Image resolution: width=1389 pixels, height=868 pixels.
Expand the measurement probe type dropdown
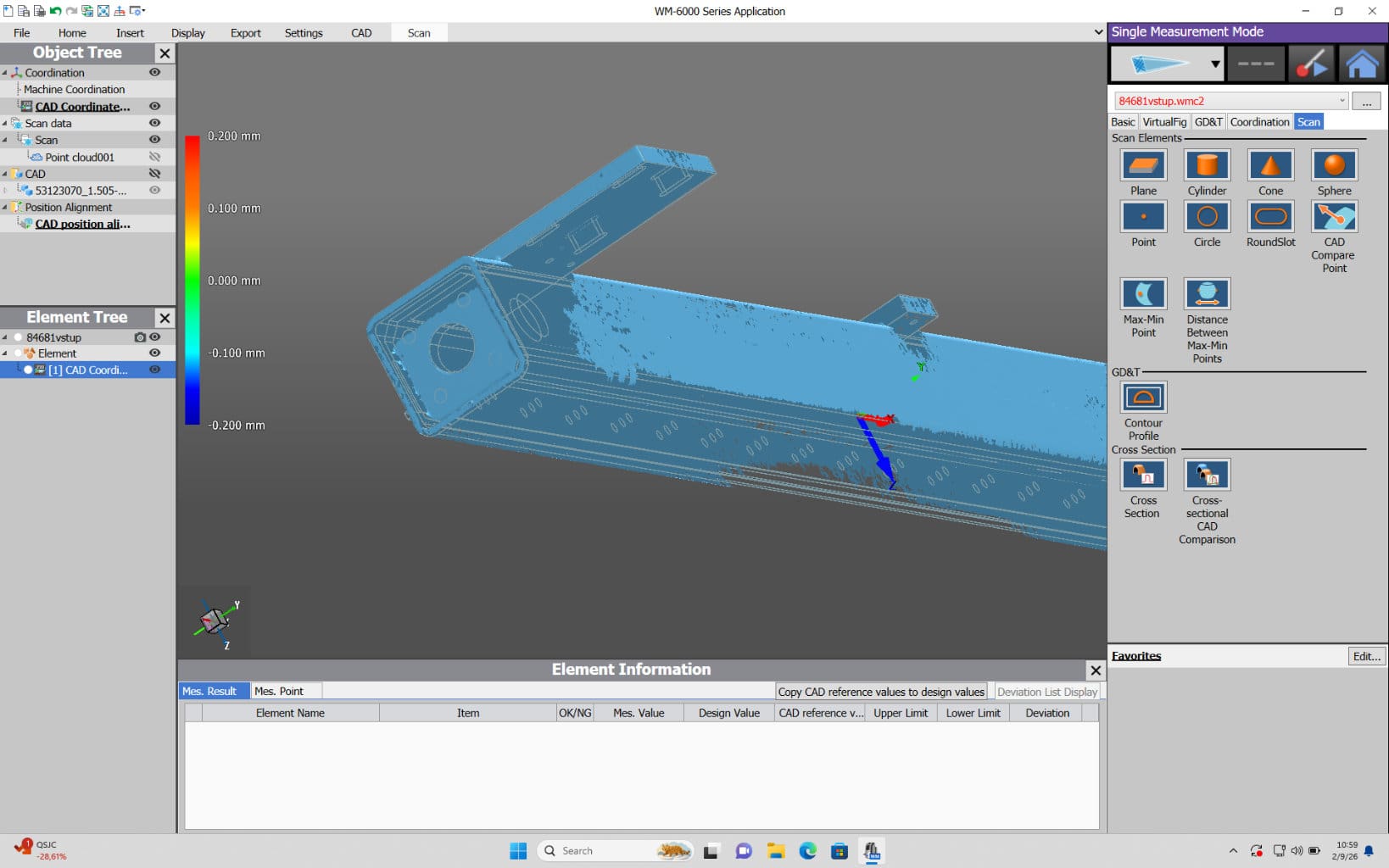pos(1214,64)
